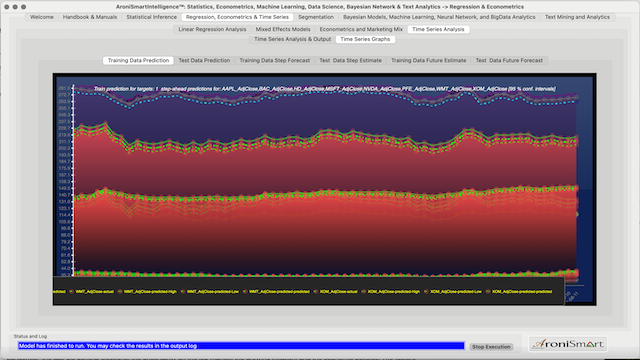Open Linear Regression Analysis sub-tab
Screen dimensions: 640x360
tap(212, 29)
